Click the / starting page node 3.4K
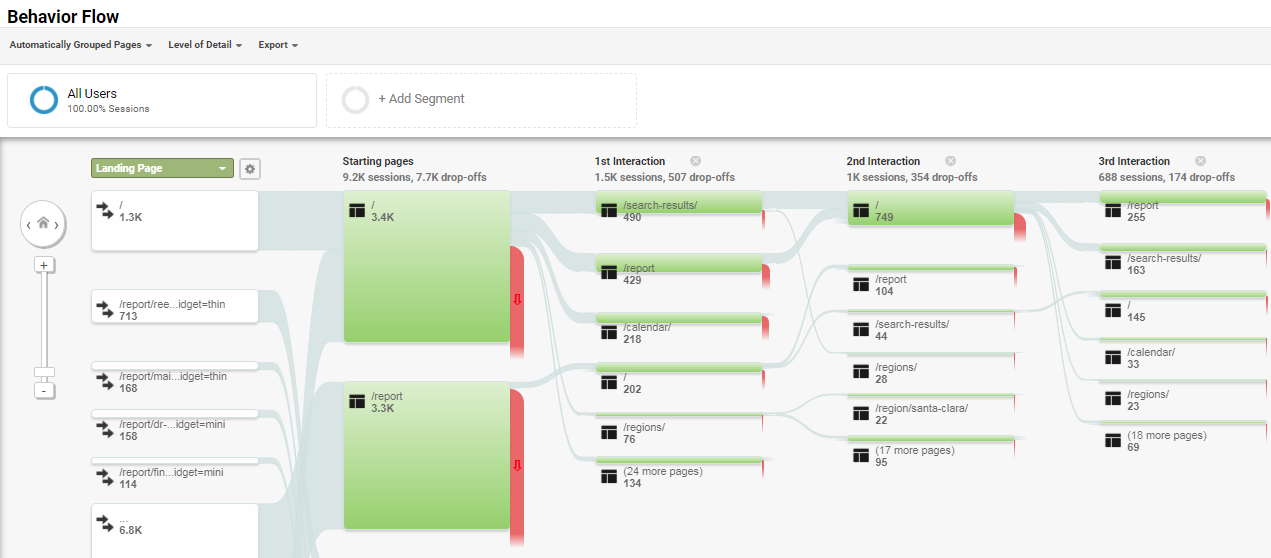 427,267
